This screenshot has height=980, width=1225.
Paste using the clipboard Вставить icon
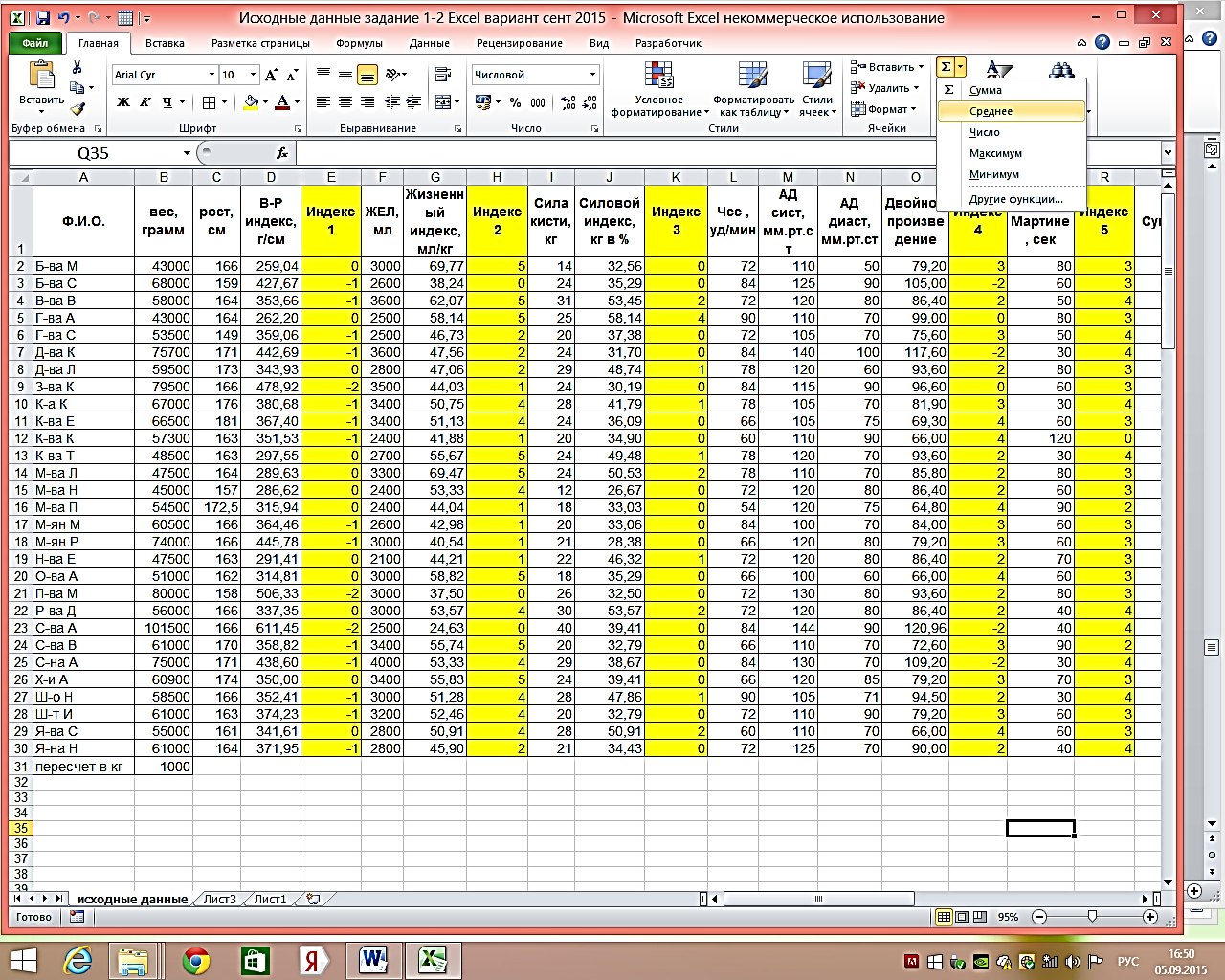coord(41,76)
